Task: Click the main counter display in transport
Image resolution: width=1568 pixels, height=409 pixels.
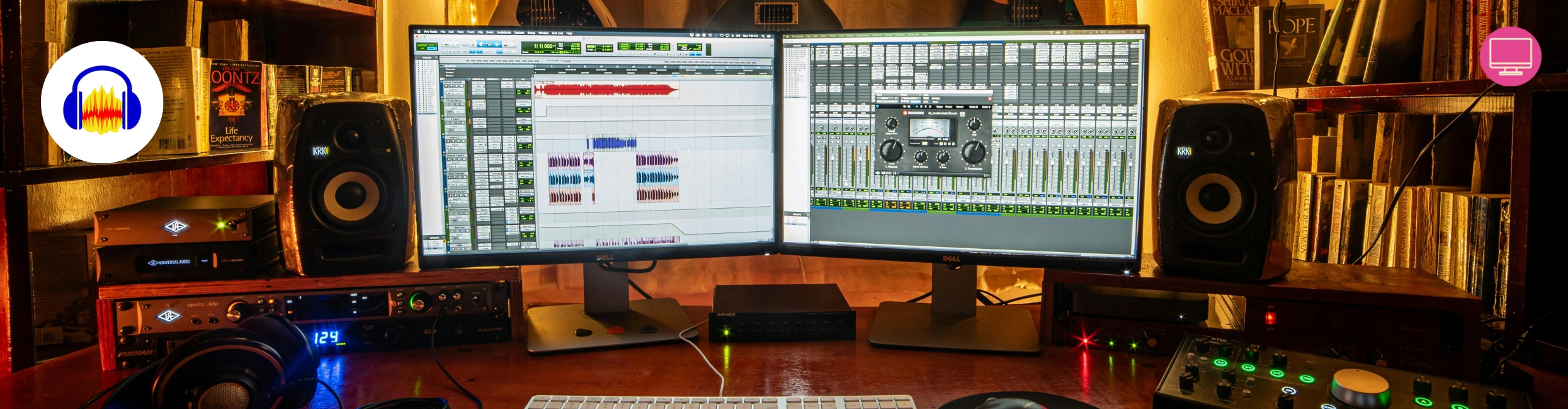Action: (543, 47)
